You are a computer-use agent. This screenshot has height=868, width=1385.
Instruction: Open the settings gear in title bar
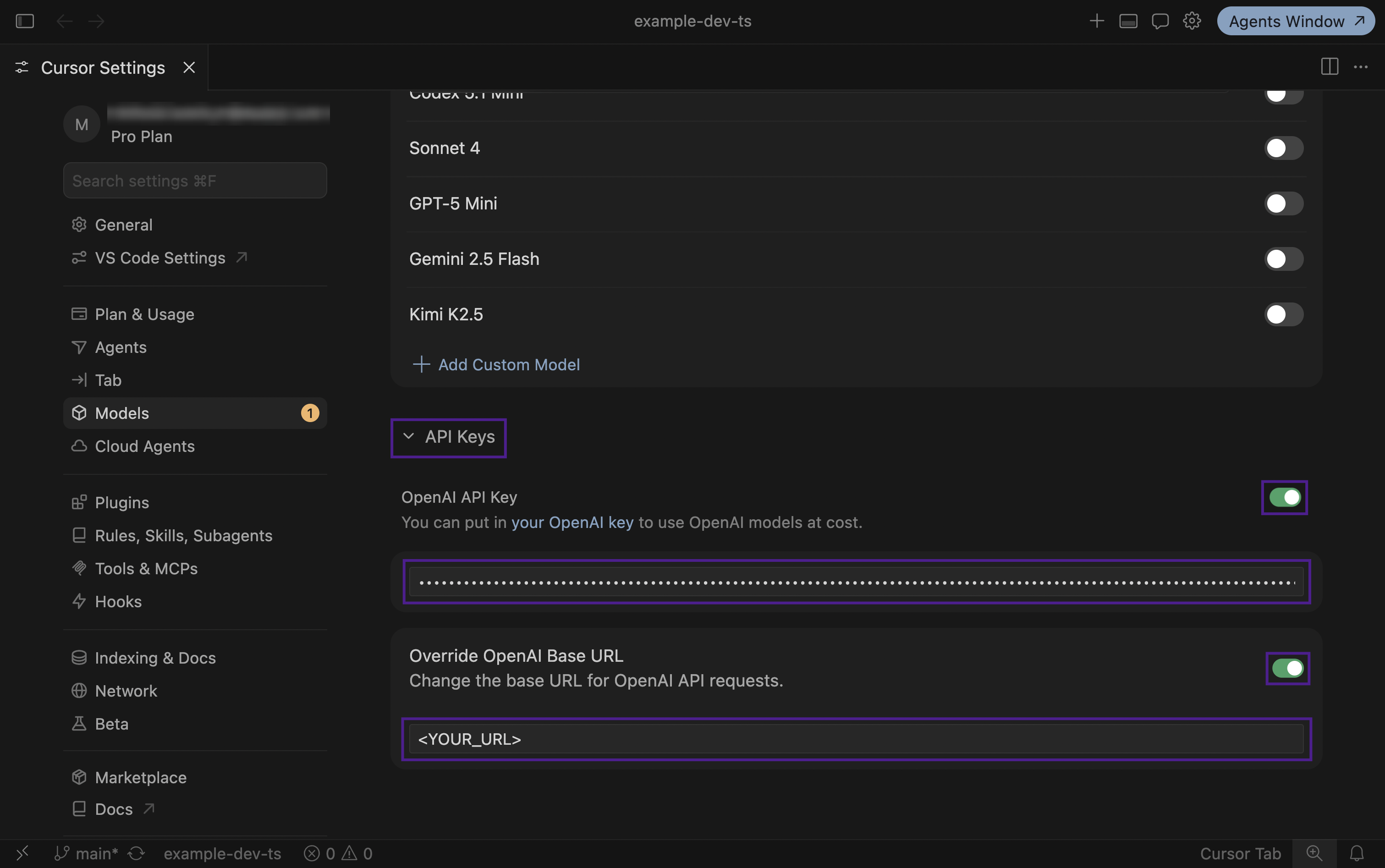[x=1192, y=21]
